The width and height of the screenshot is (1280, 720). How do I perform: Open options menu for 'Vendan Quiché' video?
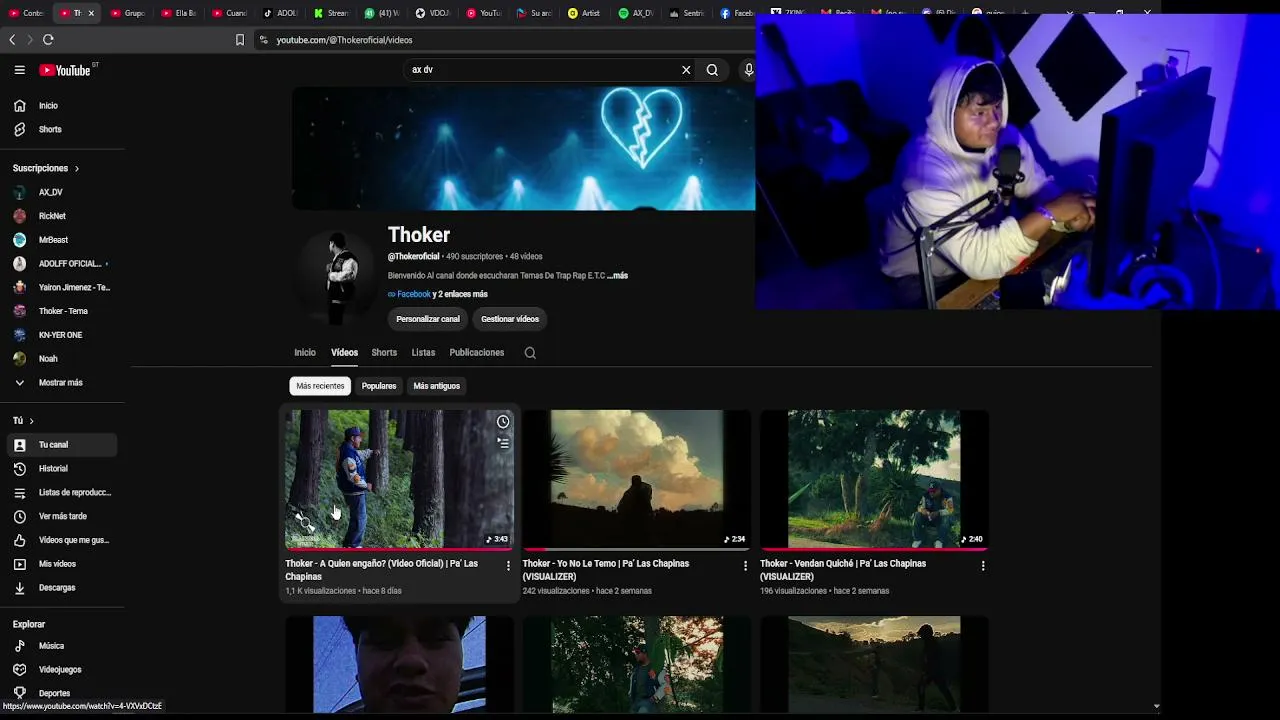click(983, 566)
